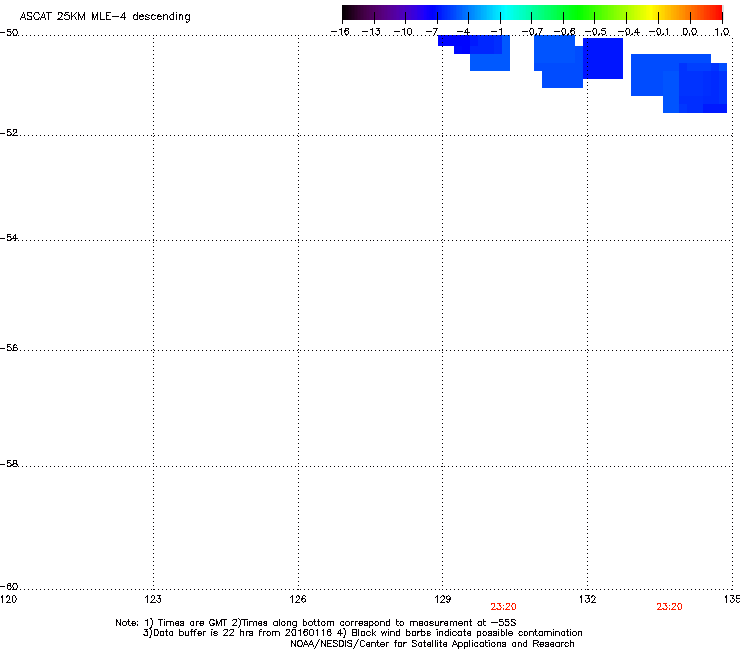This screenshot has width=740, height=650.
Task: Click the -0.5 color scale label
Action: [x=596, y=32]
